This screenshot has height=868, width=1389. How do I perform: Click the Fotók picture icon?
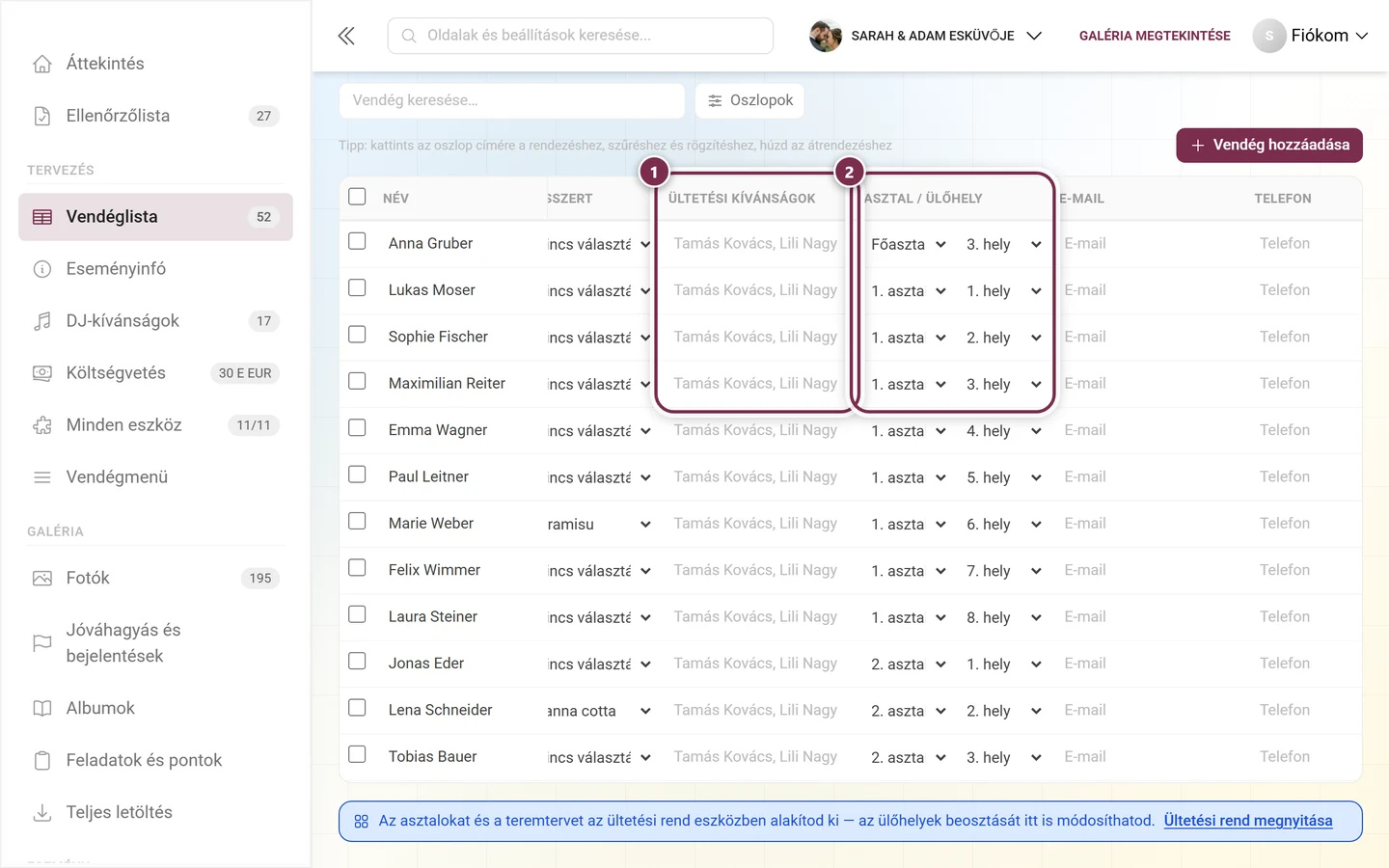coord(42,579)
